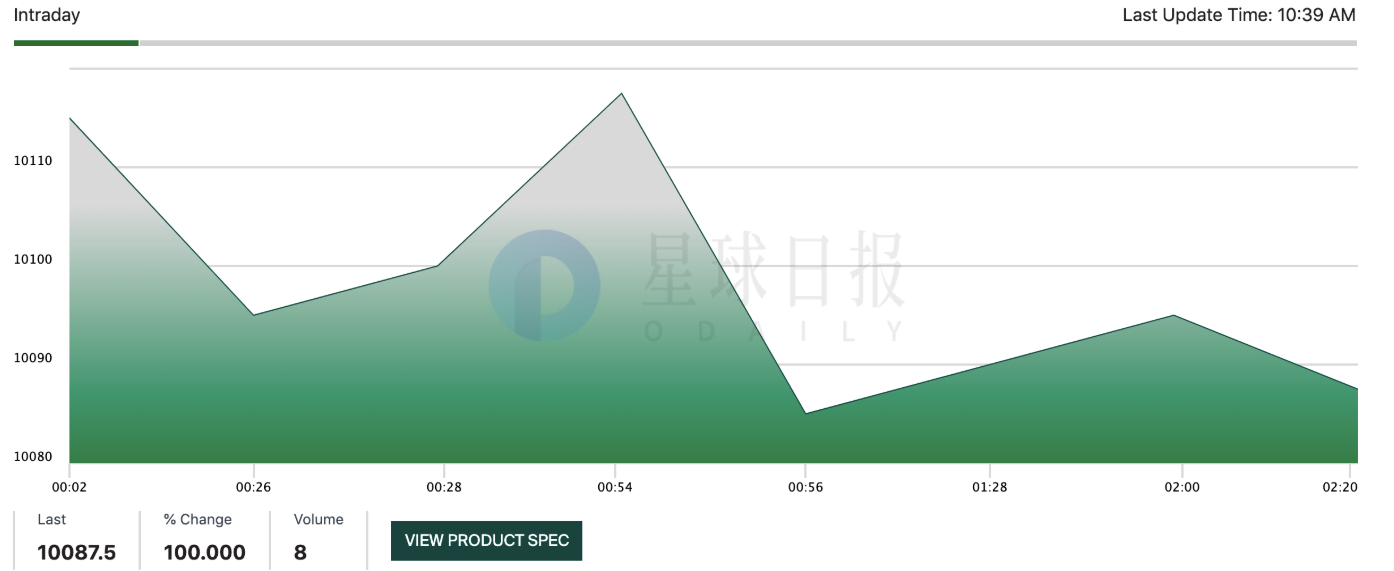Click the chart data point at 00:26
Viewport: 1394px width, 571px height.
click(253, 315)
